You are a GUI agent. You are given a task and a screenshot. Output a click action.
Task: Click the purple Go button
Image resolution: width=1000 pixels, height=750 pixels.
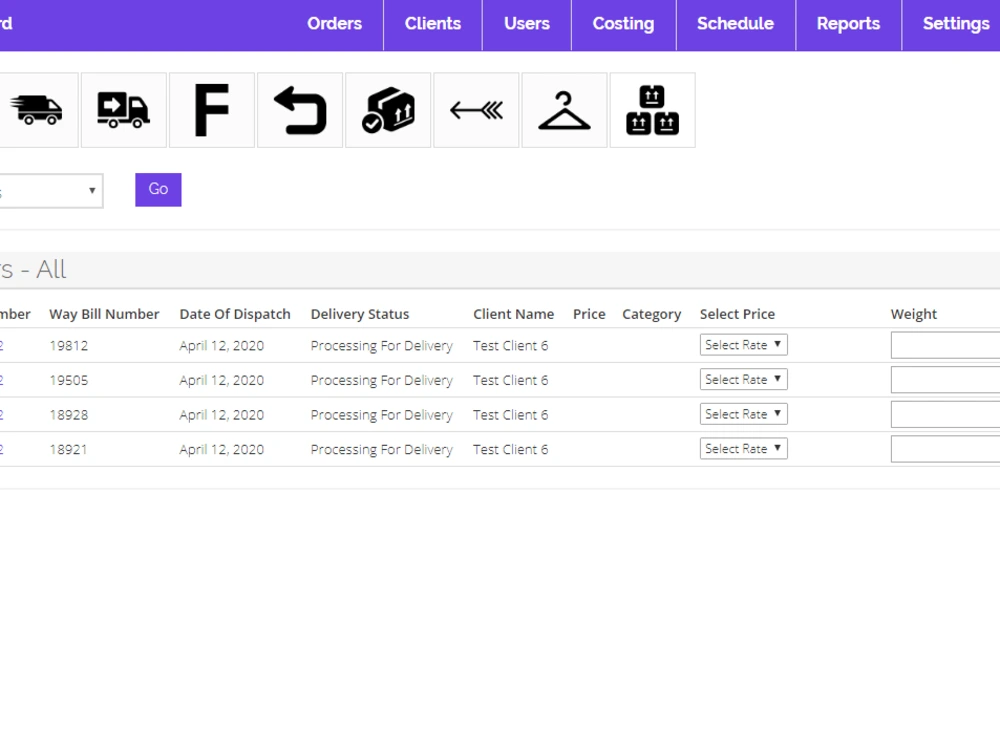pyautogui.click(x=158, y=189)
